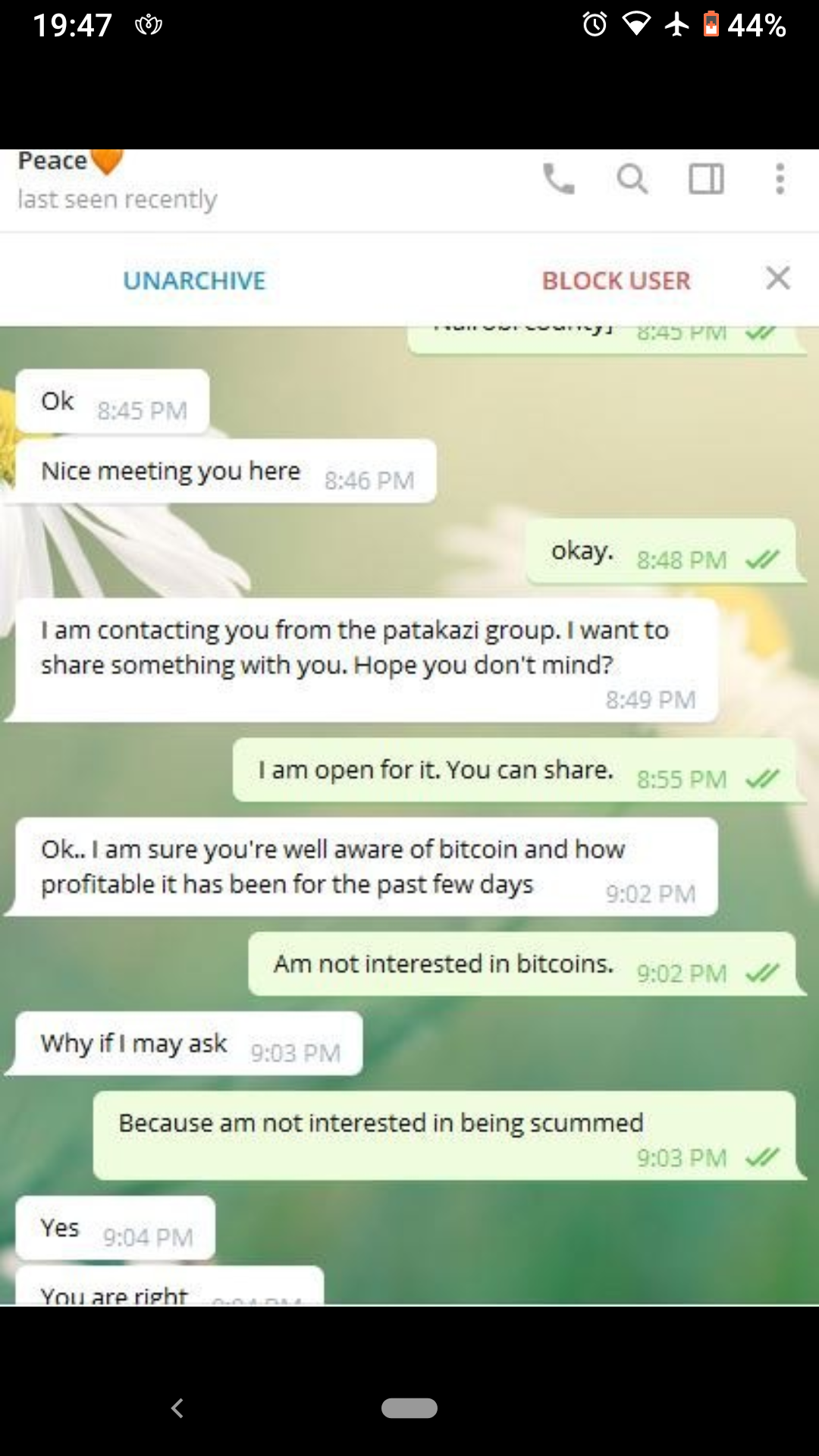Image resolution: width=819 pixels, height=1456 pixels.
Task: Open the chat search magnifier icon
Action: coord(632,180)
